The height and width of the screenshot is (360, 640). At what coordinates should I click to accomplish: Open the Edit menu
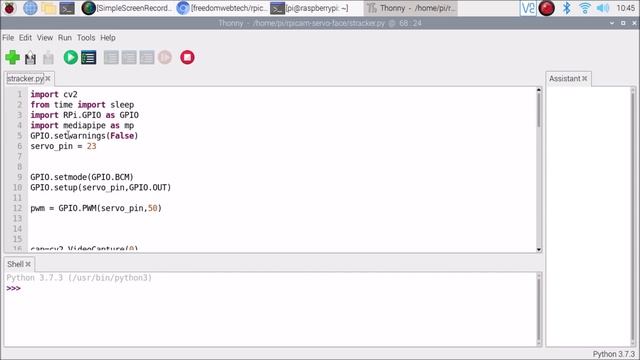(x=25, y=38)
